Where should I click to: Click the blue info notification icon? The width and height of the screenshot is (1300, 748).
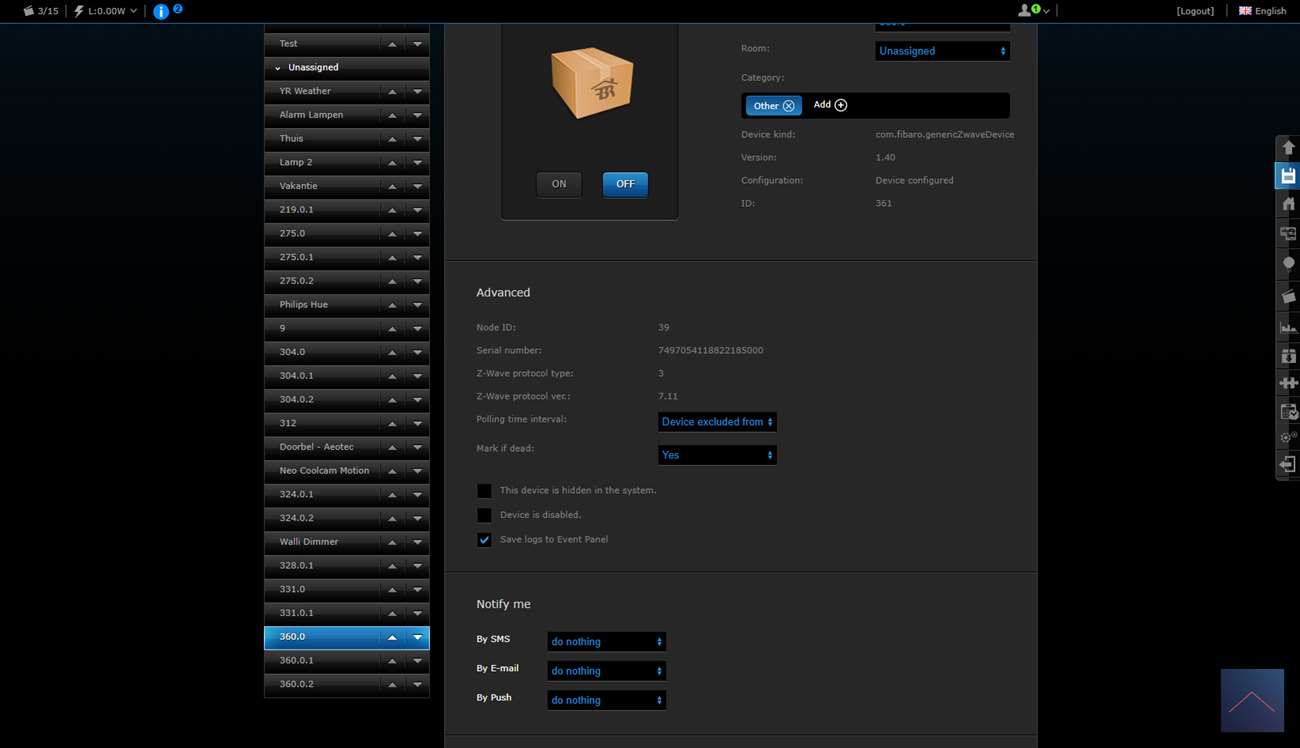161,12
